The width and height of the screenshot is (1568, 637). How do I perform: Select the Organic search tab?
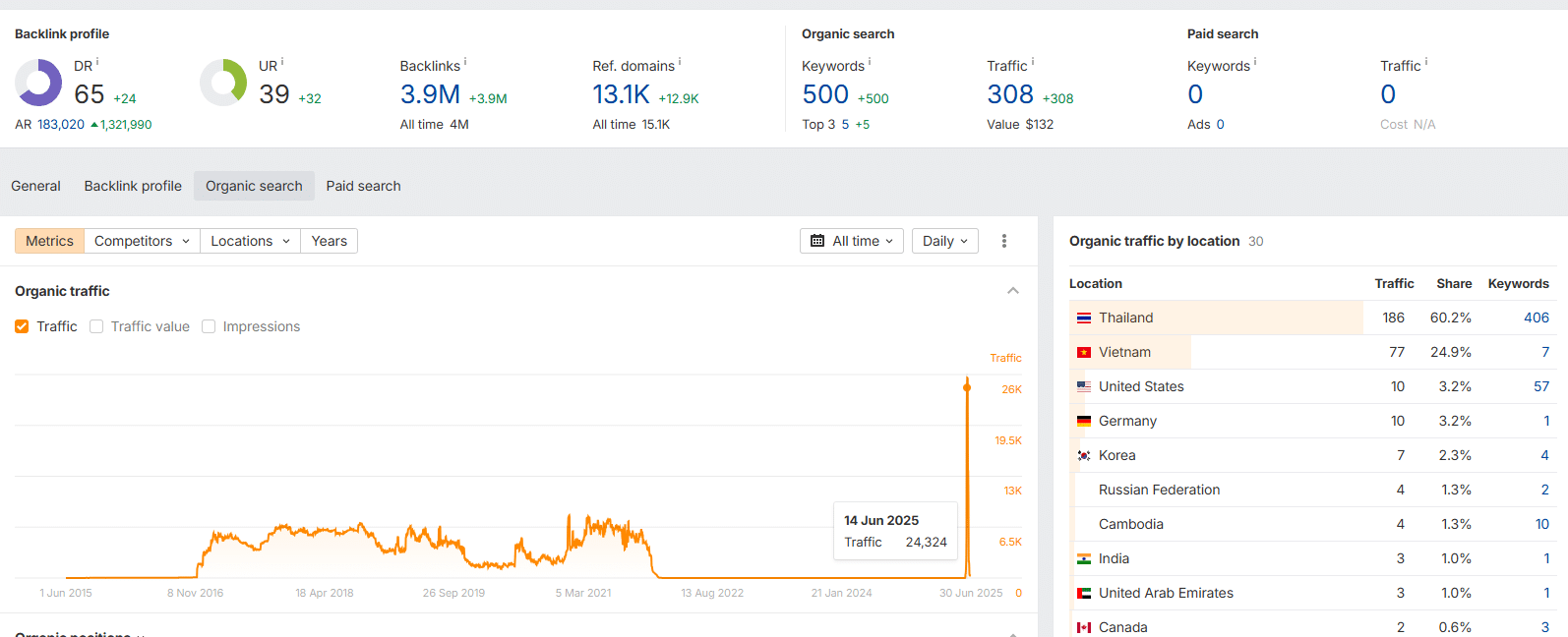[x=254, y=186]
